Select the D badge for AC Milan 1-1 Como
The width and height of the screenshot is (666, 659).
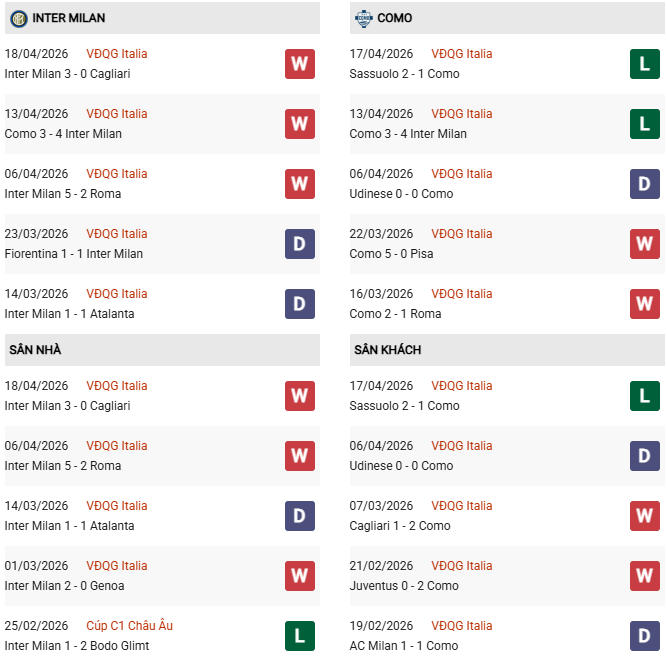[645, 636]
